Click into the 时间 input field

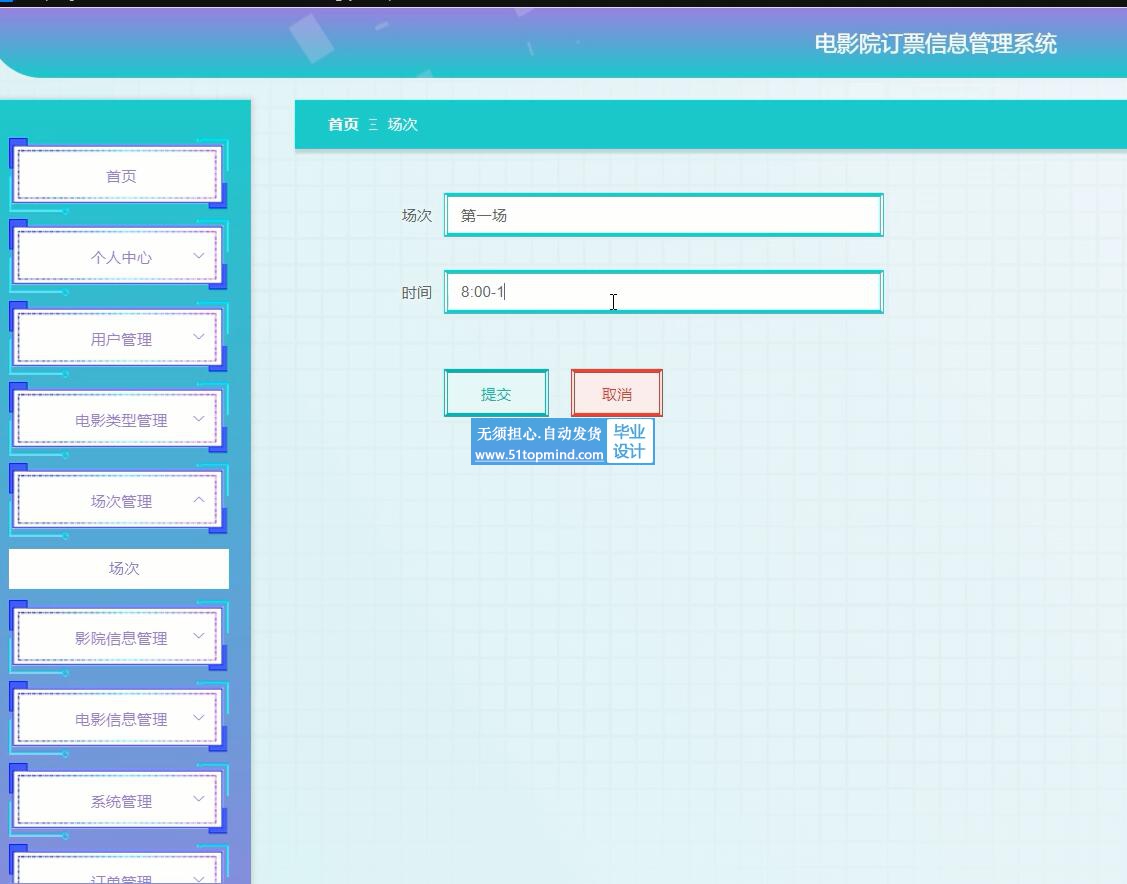pyautogui.click(x=663, y=292)
